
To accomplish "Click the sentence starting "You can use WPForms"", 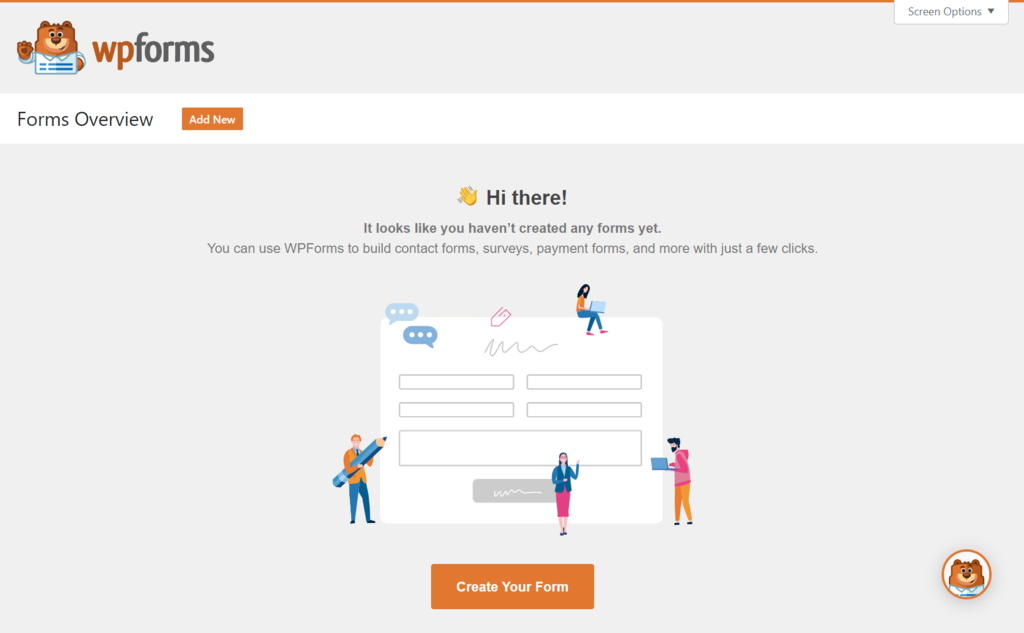I will pyautogui.click(x=512, y=248).
